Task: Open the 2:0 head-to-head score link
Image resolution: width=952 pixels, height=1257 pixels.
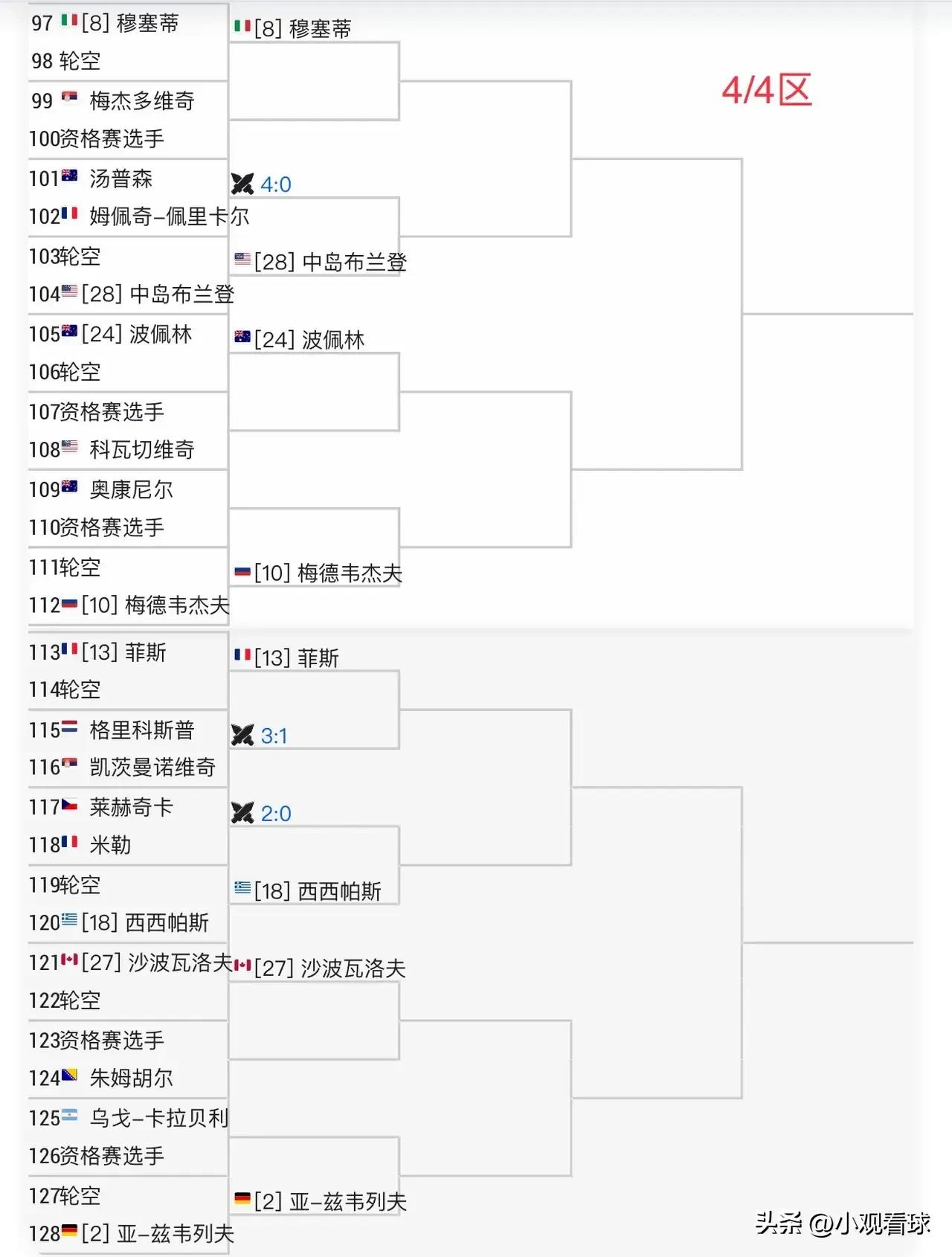Action: click(276, 814)
